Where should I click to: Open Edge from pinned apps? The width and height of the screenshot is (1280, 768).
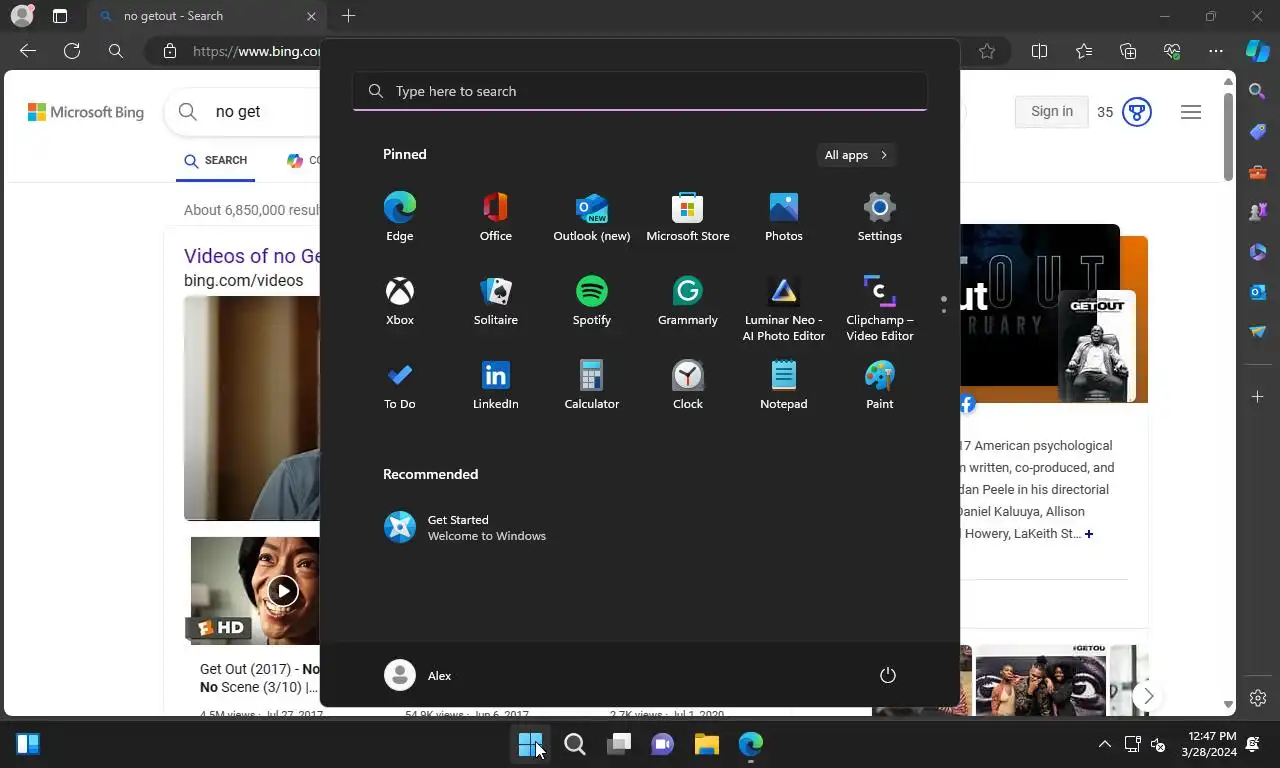399,217
